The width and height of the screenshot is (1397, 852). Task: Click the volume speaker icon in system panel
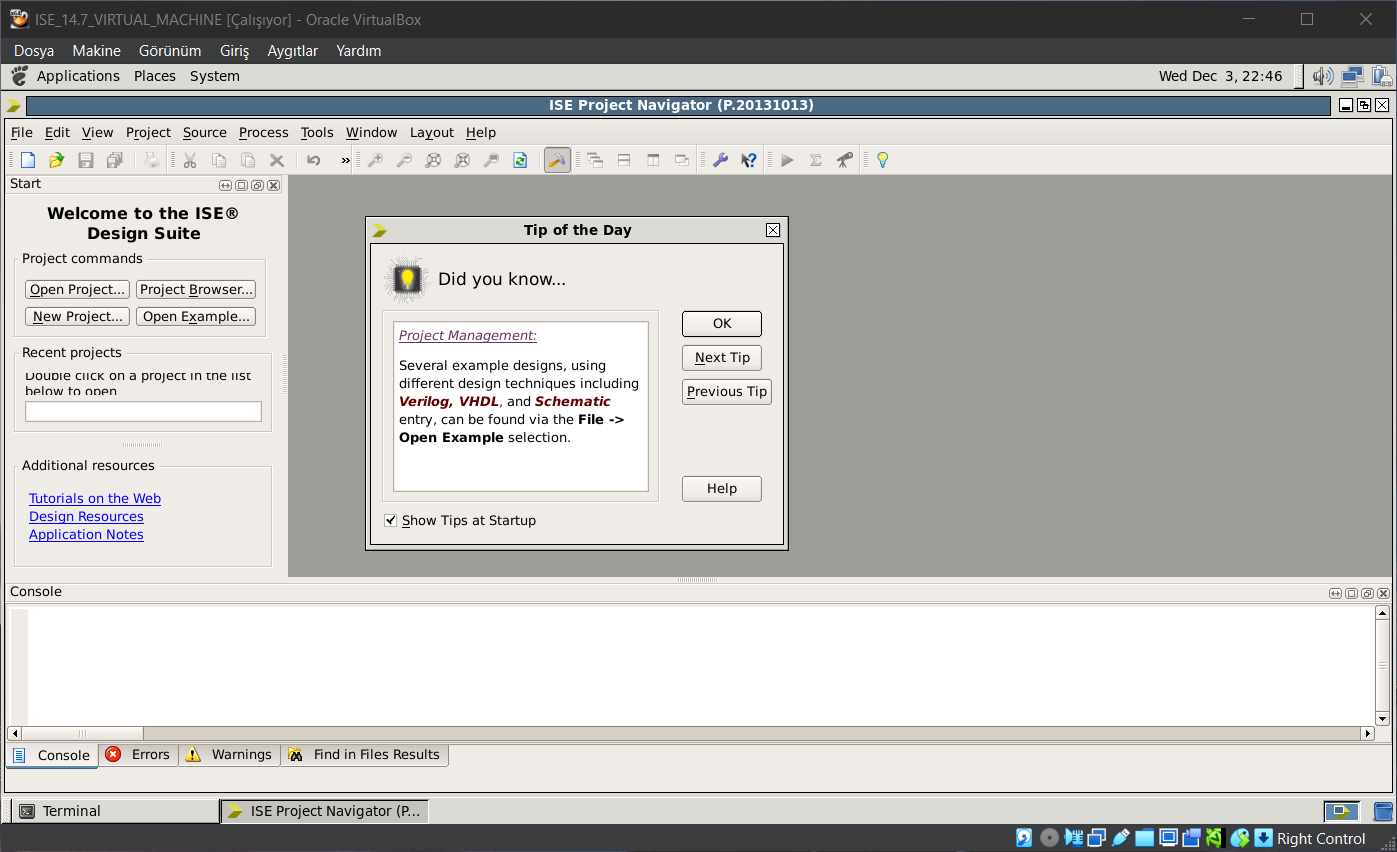click(1322, 76)
